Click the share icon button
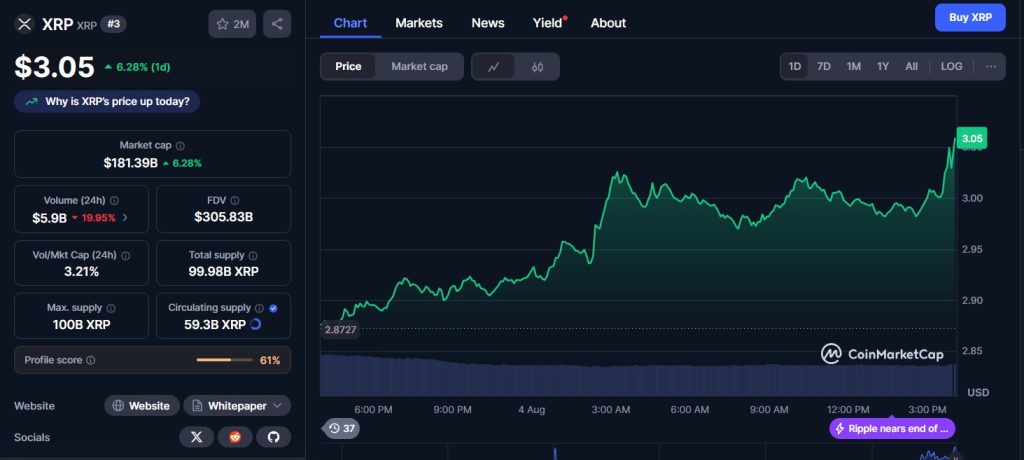This screenshot has height=460, width=1024. coord(277,24)
